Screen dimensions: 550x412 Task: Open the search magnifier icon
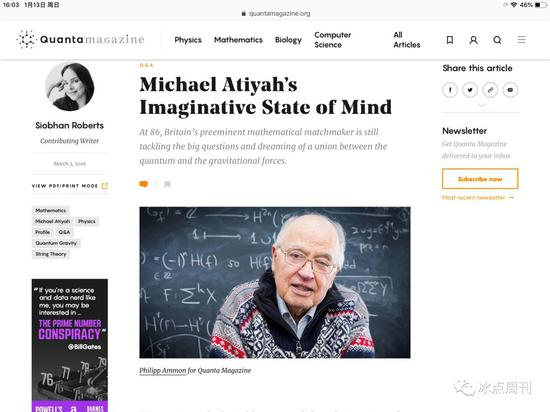tap(497, 40)
